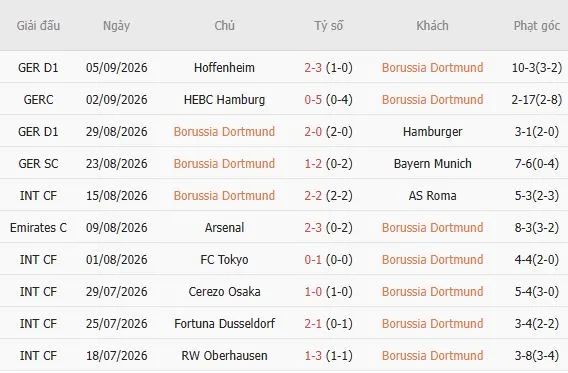Click Bayern Munich away team
Screen dimensions: 568x373
(433, 164)
